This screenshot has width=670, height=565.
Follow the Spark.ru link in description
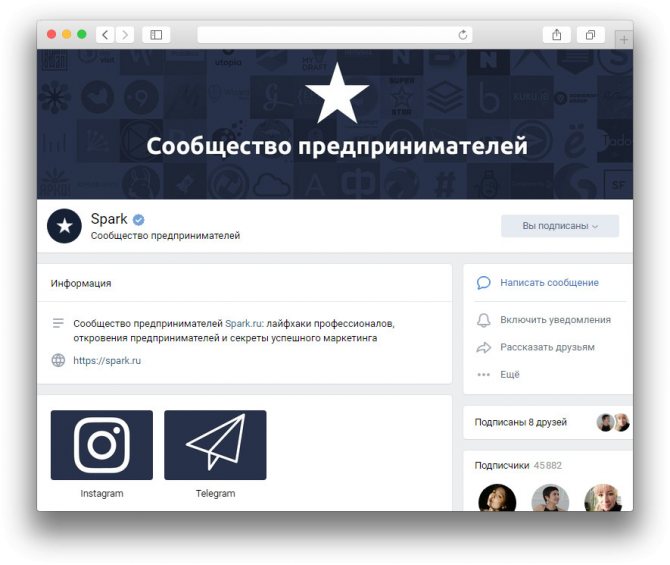243,324
